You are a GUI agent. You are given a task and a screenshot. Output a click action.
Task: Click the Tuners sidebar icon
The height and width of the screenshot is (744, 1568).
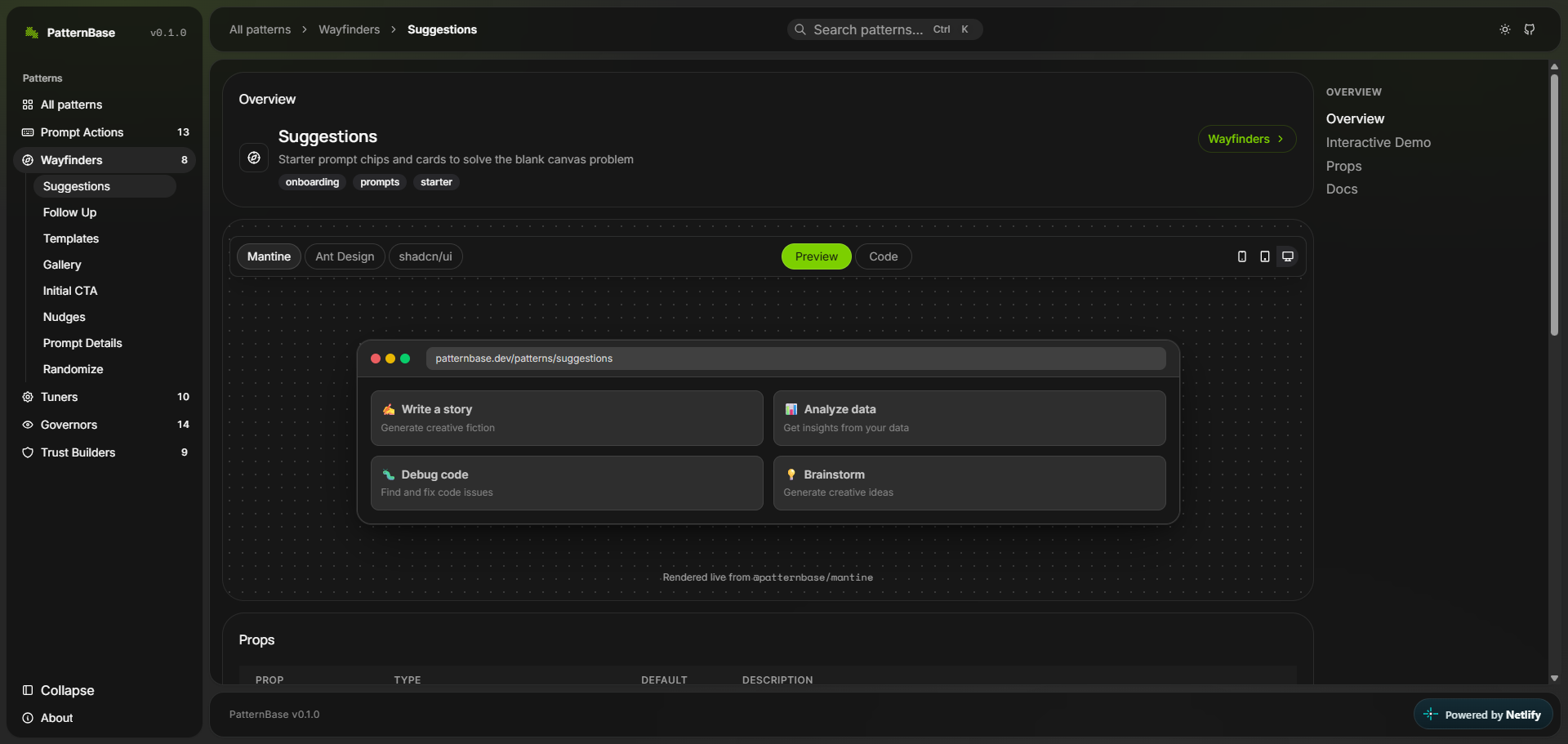[28, 397]
